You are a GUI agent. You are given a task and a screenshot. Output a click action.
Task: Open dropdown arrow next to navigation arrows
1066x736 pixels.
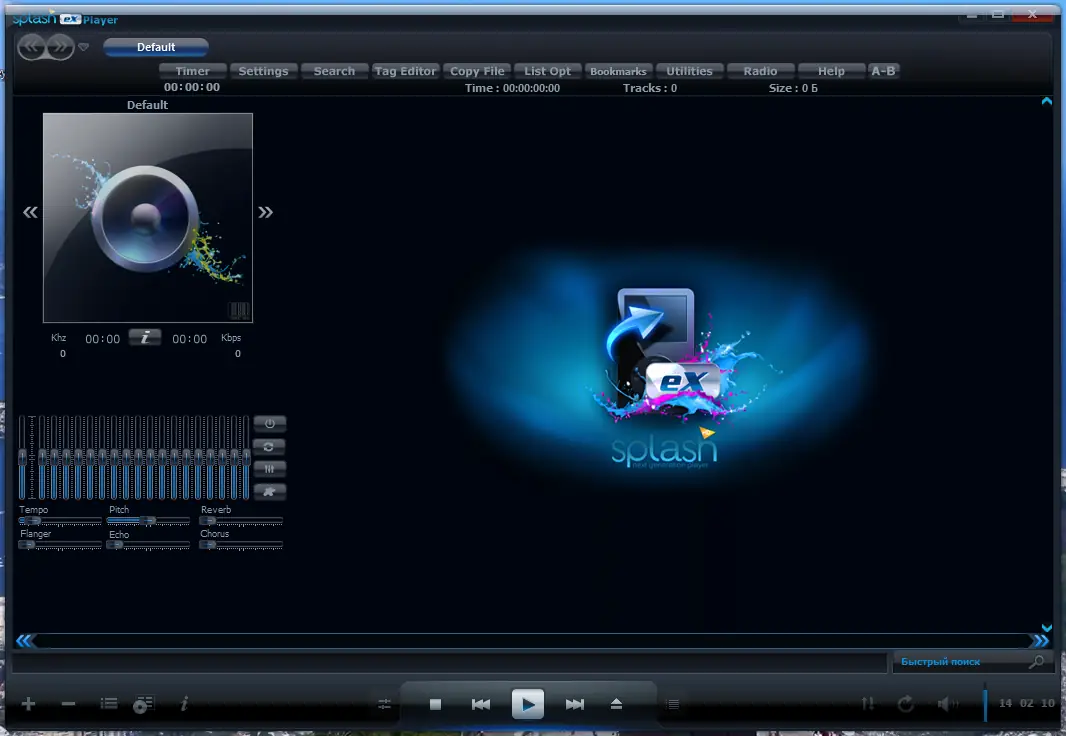[83, 47]
